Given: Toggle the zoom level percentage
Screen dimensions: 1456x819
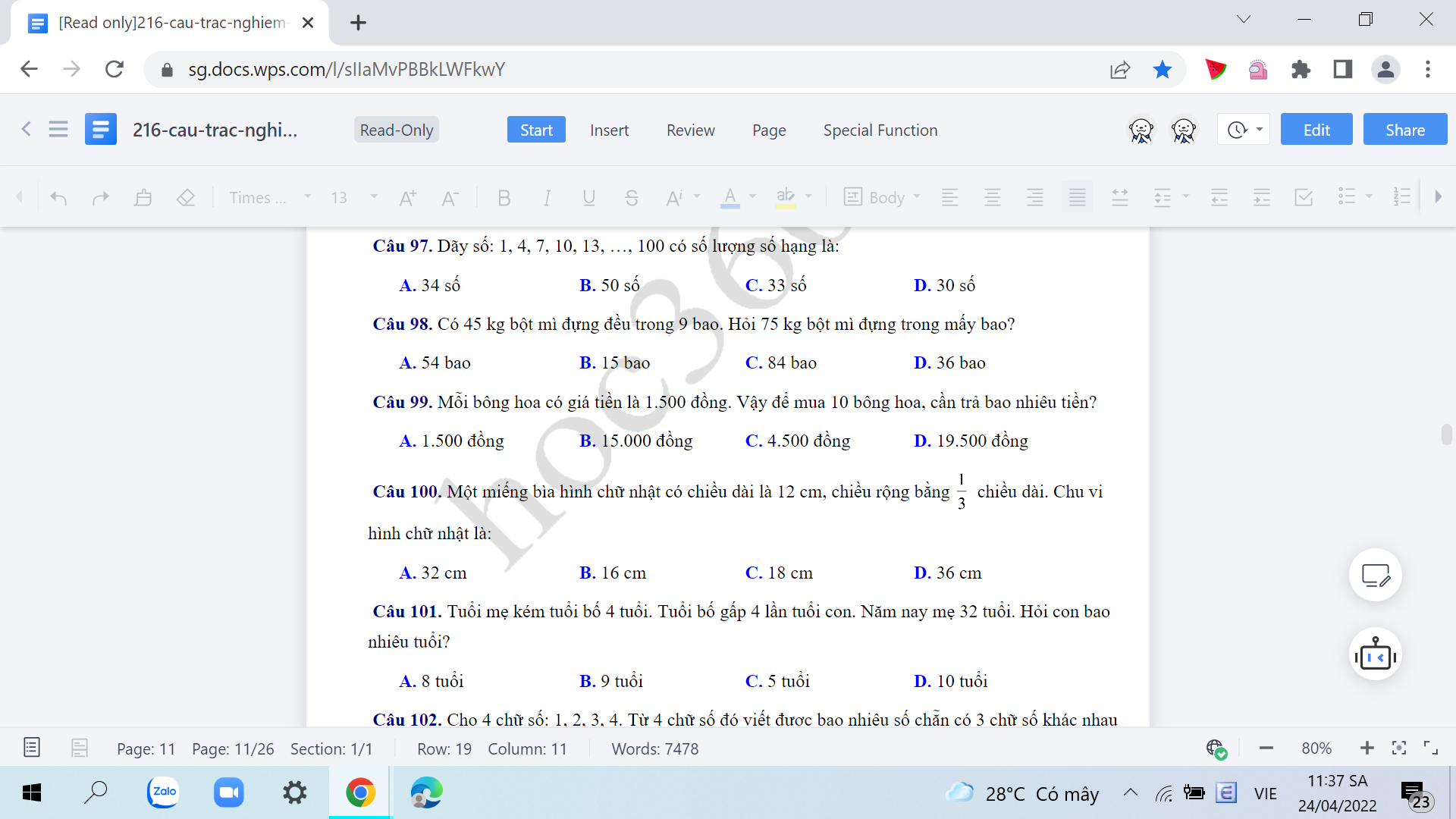Looking at the screenshot, I should pyautogui.click(x=1316, y=748).
